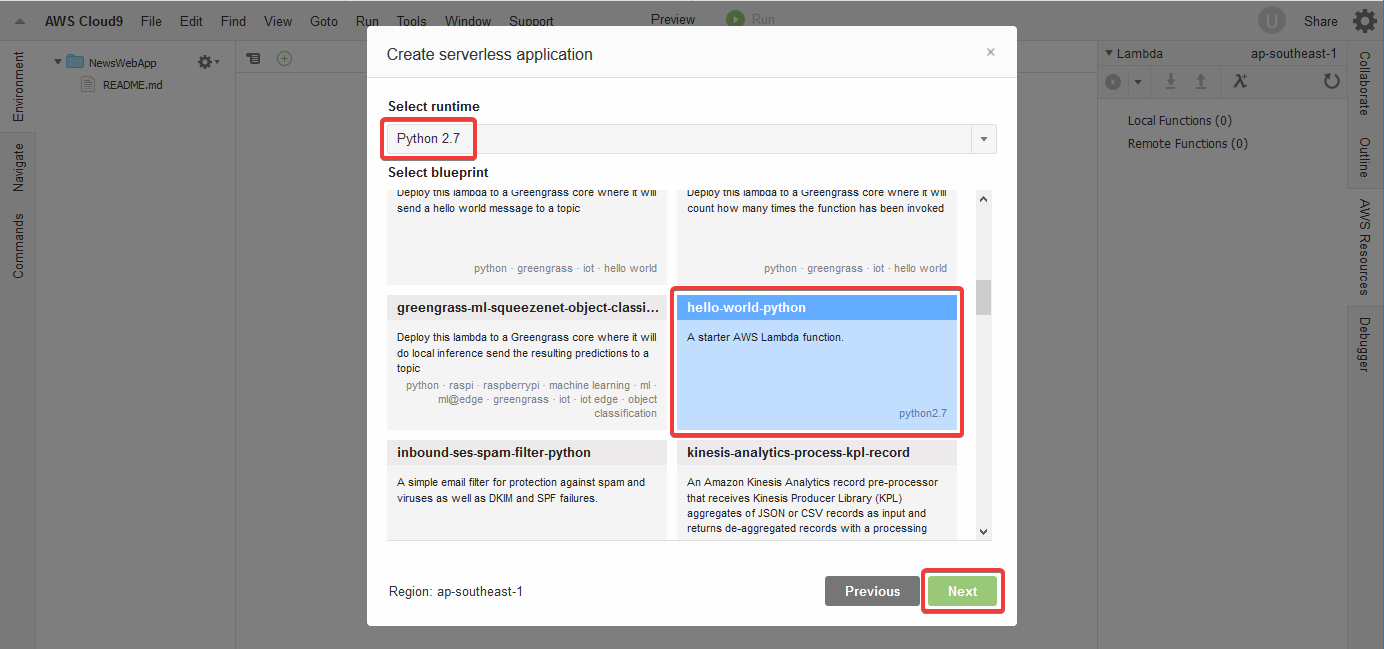This screenshot has width=1384, height=649.
Task: Select Local Functions (0)
Action: (x=1180, y=121)
